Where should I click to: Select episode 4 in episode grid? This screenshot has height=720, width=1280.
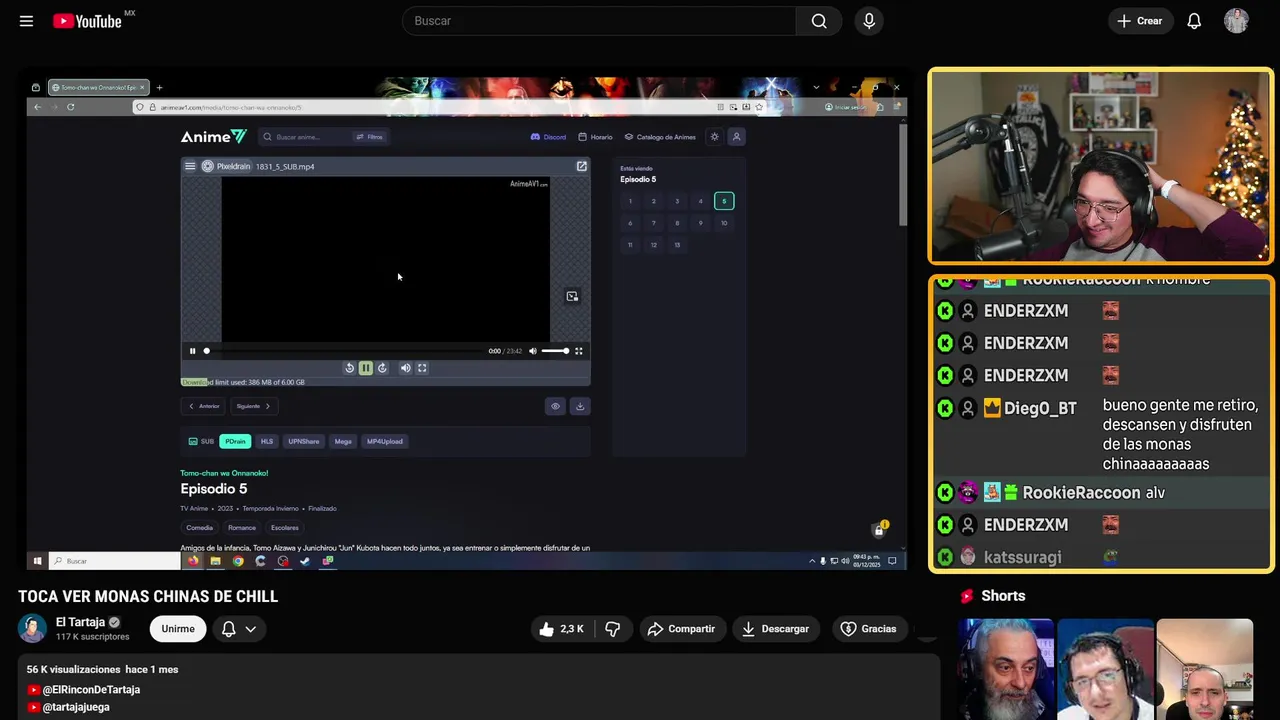[701, 201]
